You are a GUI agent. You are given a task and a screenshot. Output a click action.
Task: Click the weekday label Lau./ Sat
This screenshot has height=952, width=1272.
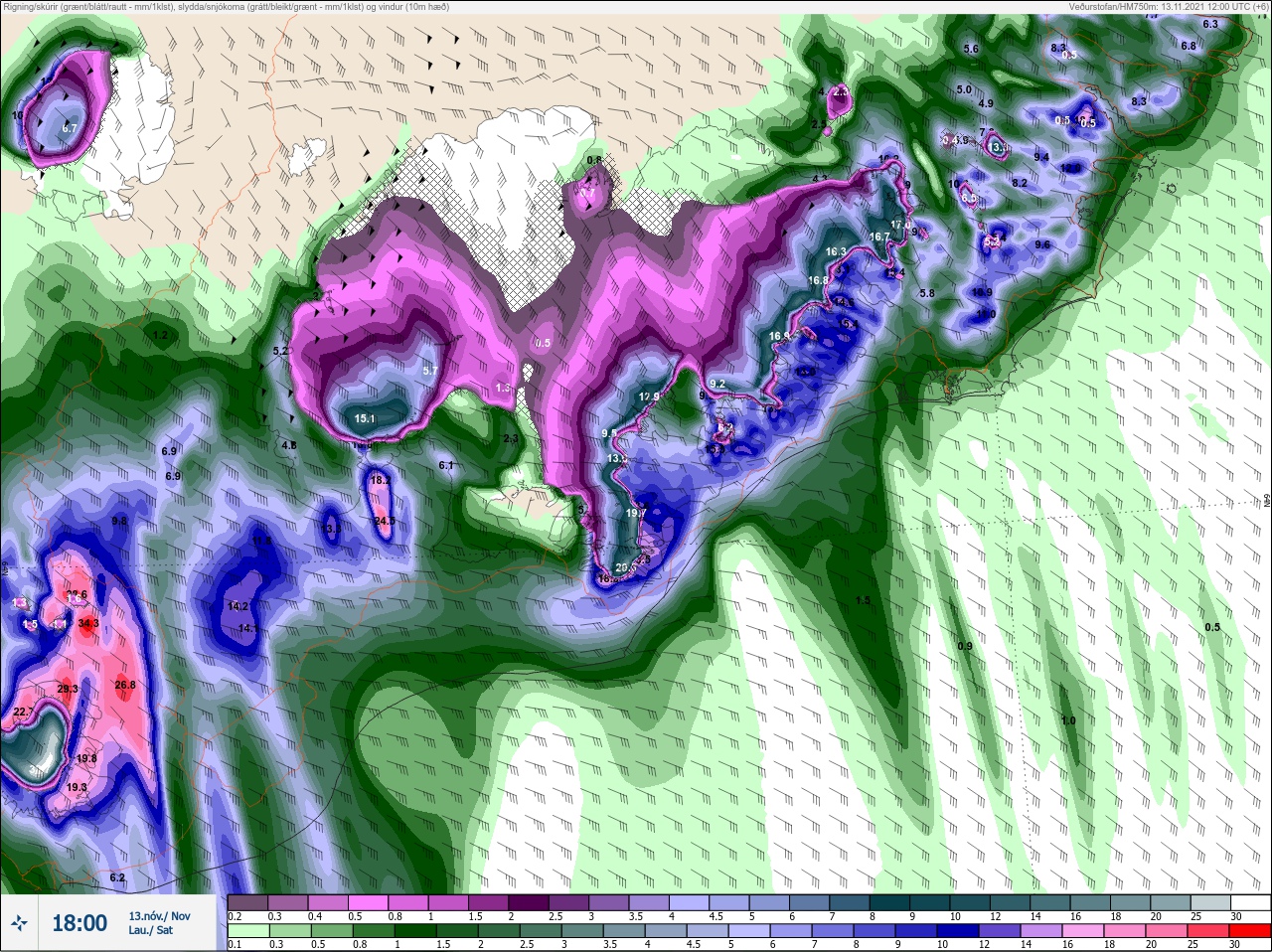tap(150, 931)
